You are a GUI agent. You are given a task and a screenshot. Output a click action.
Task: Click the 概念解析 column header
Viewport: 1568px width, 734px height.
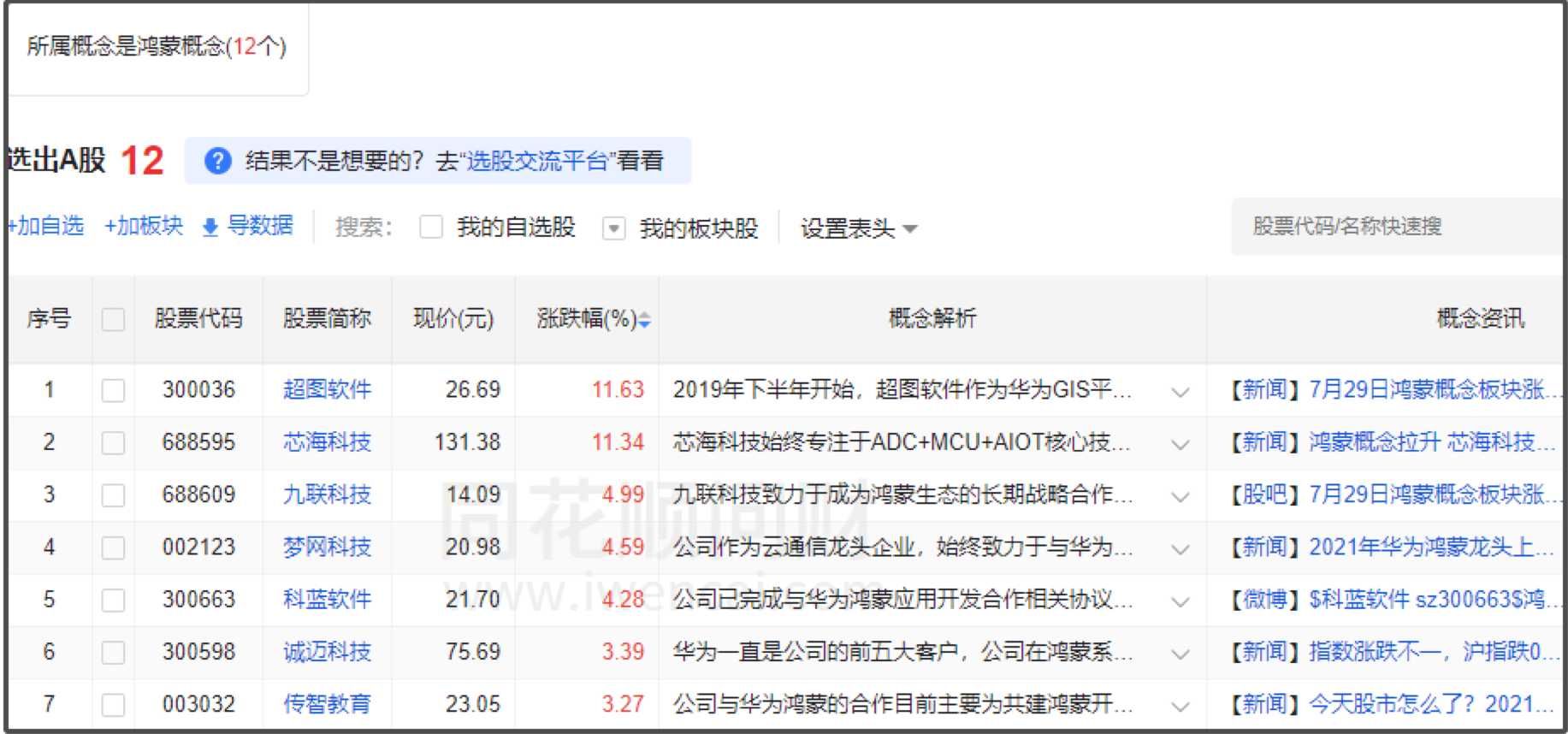(932, 319)
